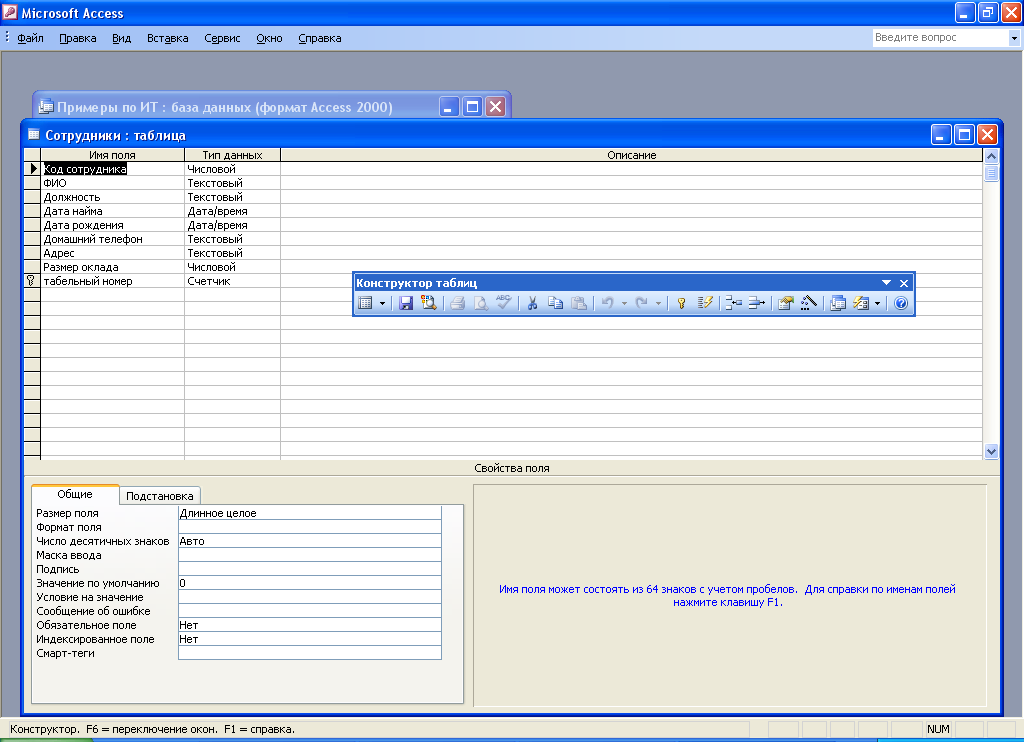Open the Справка menu
The width and height of the screenshot is (1024, 742).
(320, 38)
